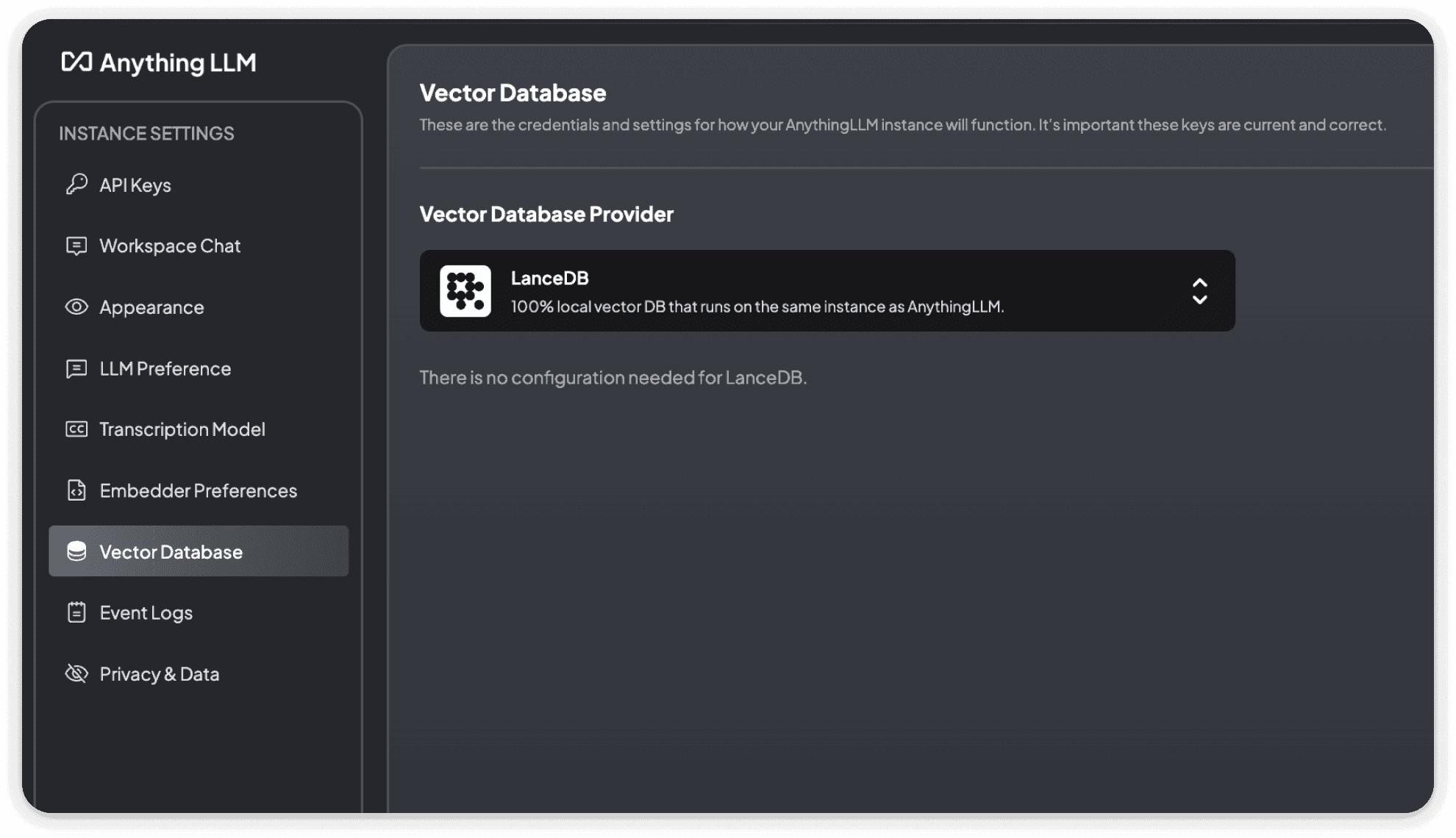Viewport: 1456px width, 838px height.
Task: Open the API Keys settings page
Action: click(135, 185)
